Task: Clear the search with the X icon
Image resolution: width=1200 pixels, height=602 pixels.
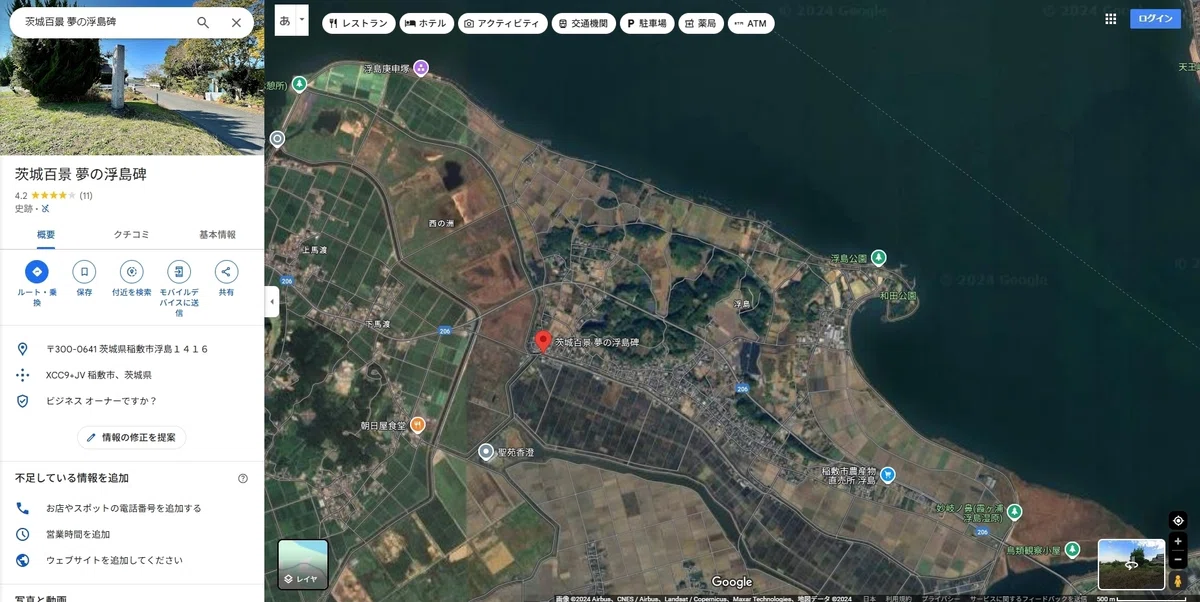Action: (x=236, y=22)
